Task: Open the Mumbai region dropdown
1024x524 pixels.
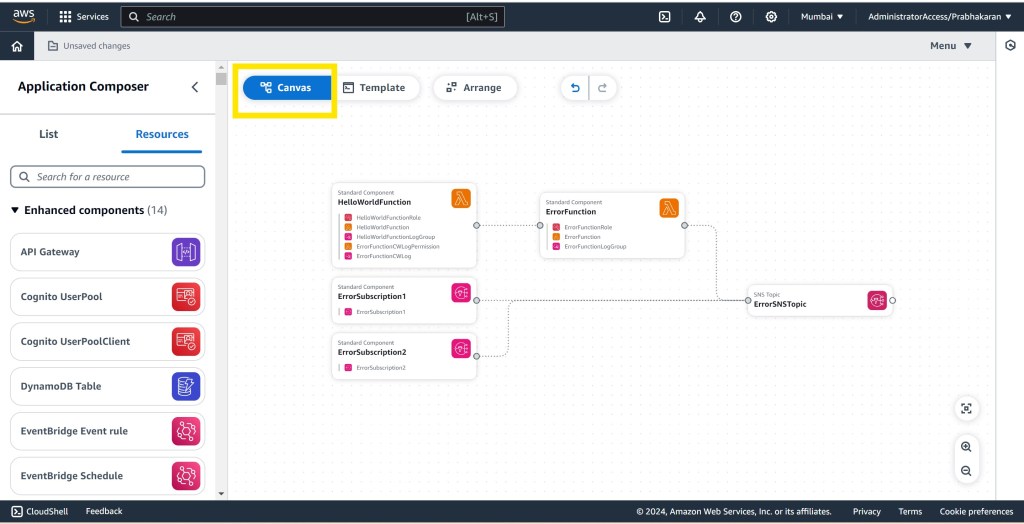Action: click(x=824, y=17)
